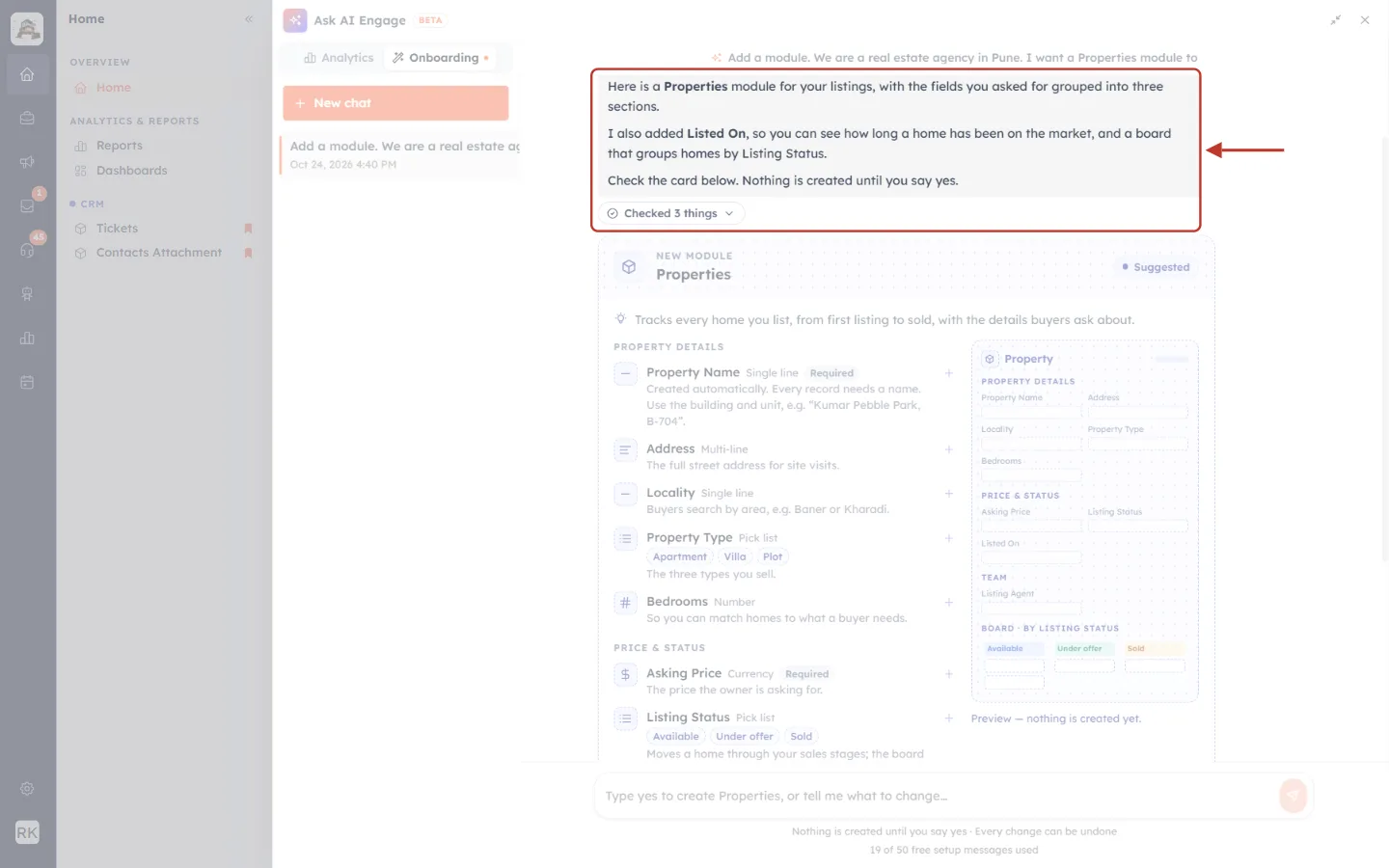Open the megaphone campaigns icon
This screenshot has width=1389, height=868.
pos(27,162)
